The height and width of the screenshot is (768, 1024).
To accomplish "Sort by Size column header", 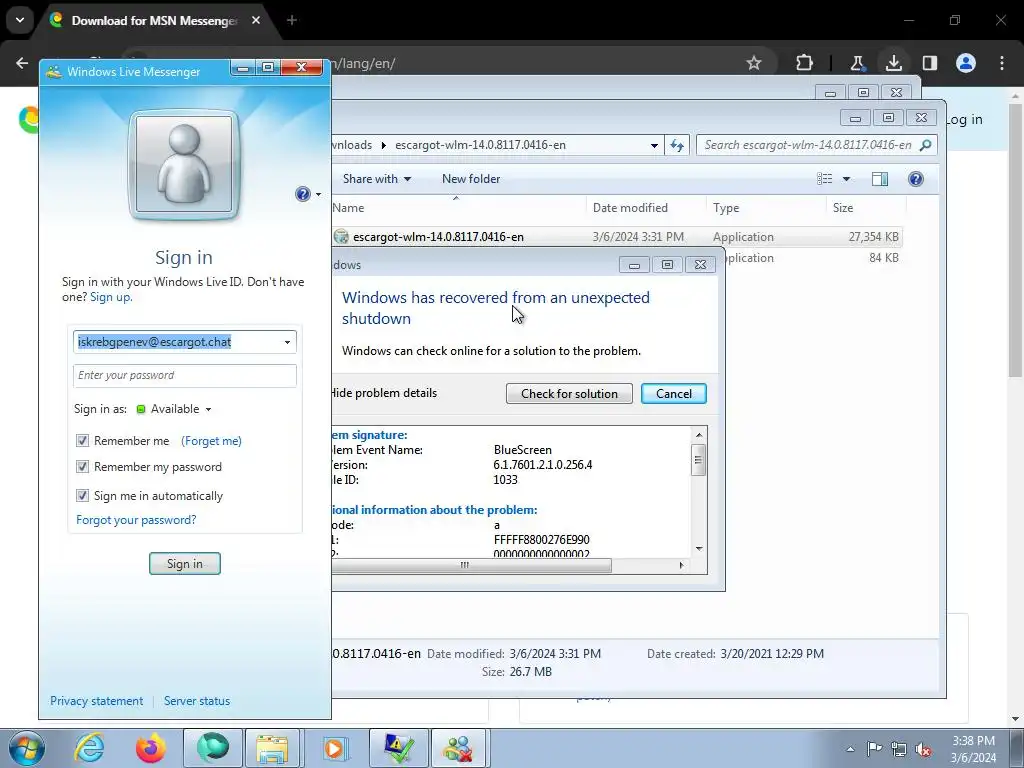I will pyautogui.click(x=866, y=208).
